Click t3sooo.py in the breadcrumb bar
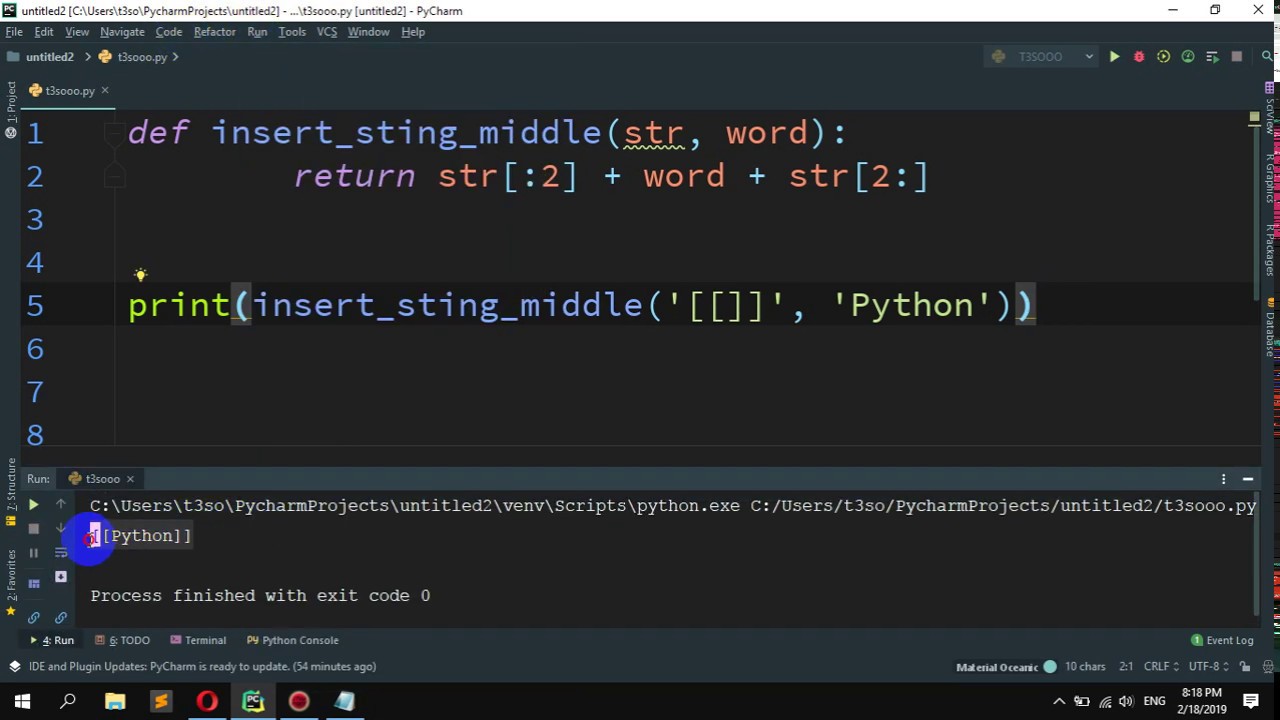This screenshot has width=1280, height=720. (134, 57)
